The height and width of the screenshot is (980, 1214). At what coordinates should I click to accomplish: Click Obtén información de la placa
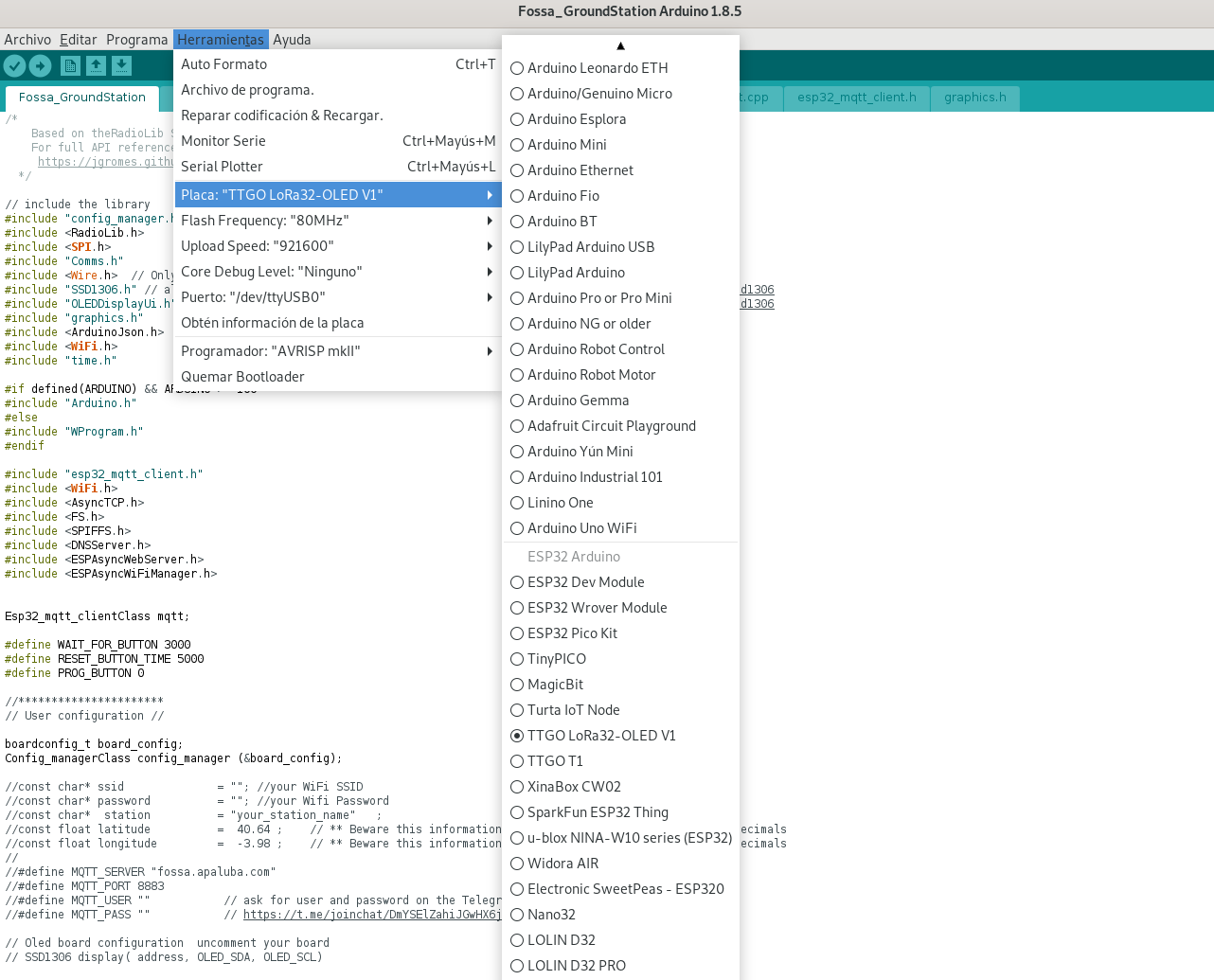click(x=337, y=323)
